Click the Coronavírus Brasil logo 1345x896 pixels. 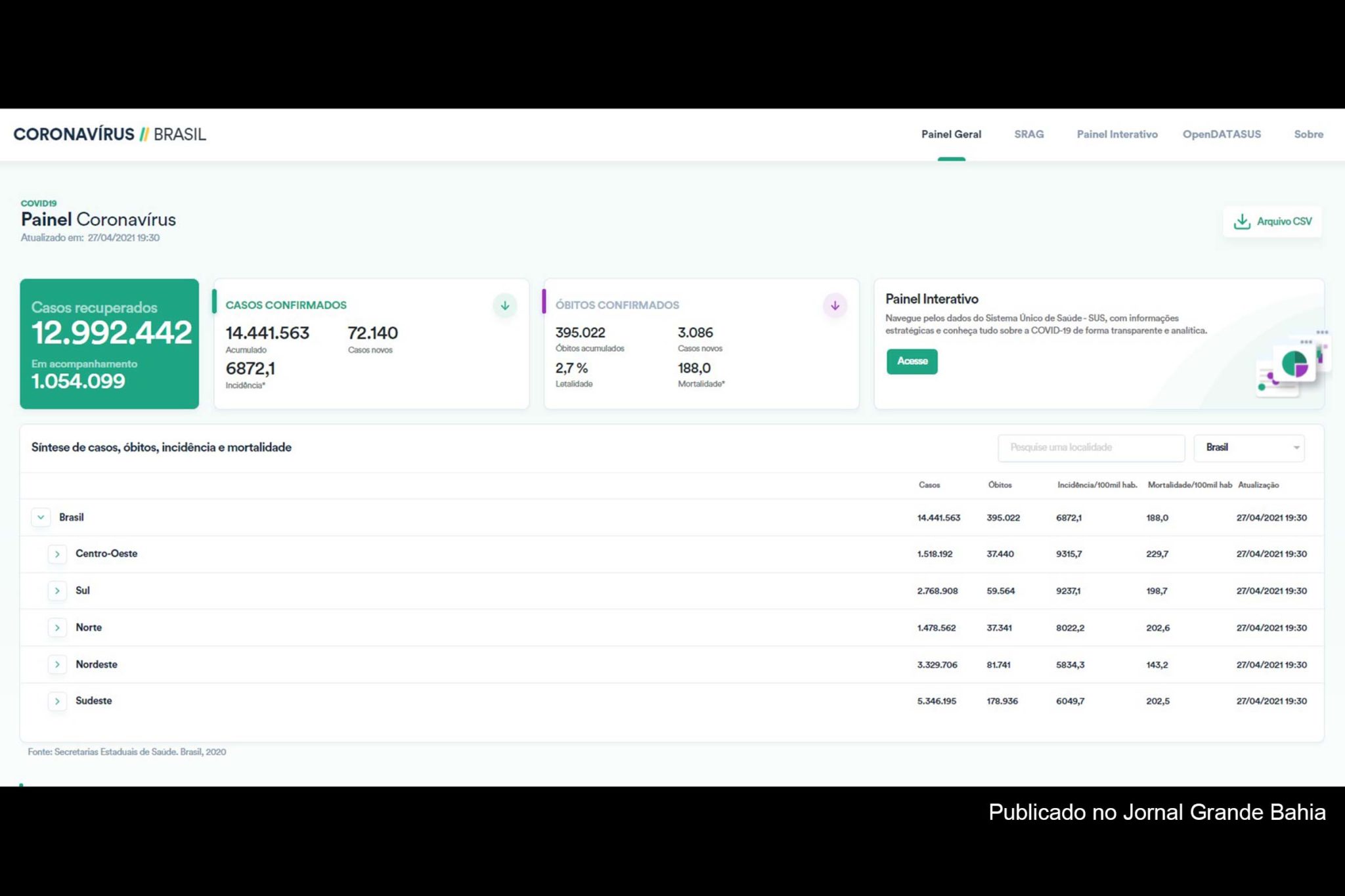110,135
